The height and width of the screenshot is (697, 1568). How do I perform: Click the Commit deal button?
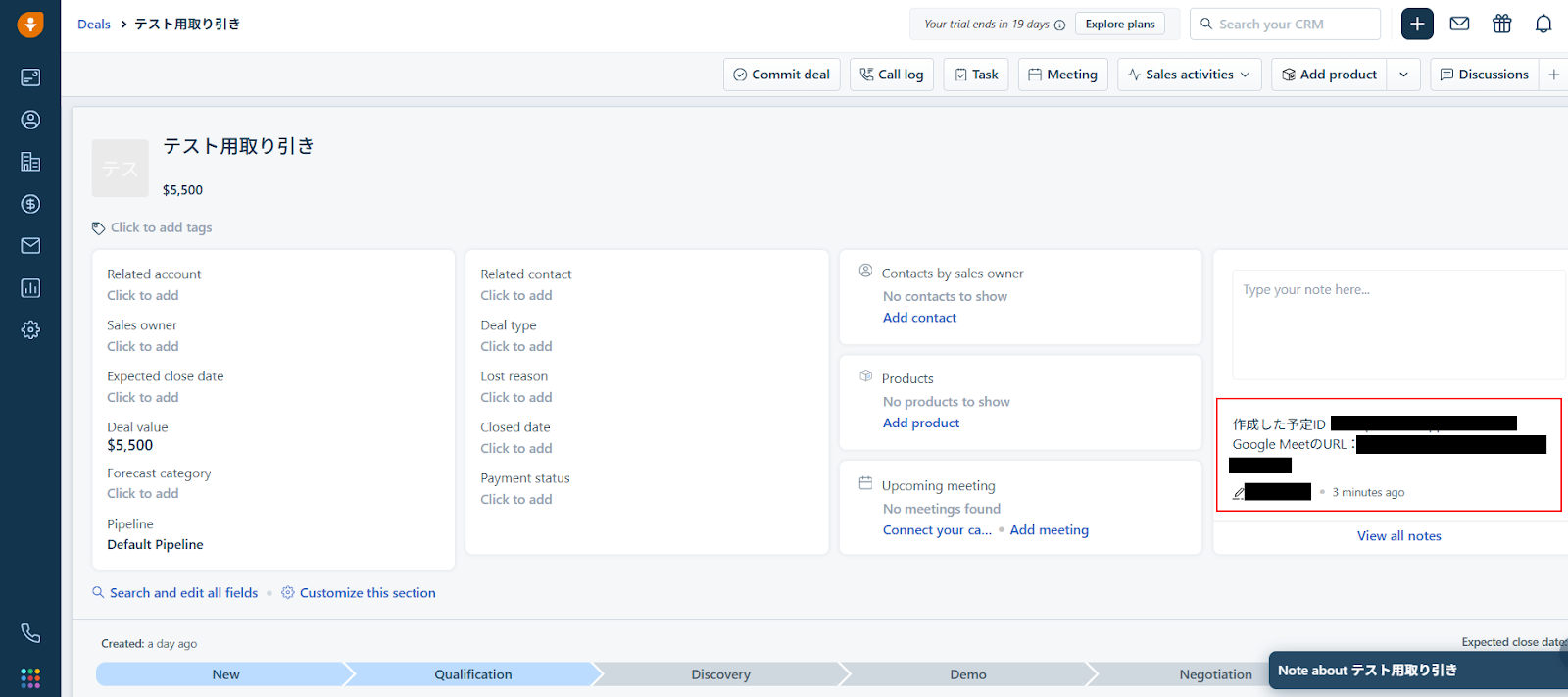click(781, 75)
